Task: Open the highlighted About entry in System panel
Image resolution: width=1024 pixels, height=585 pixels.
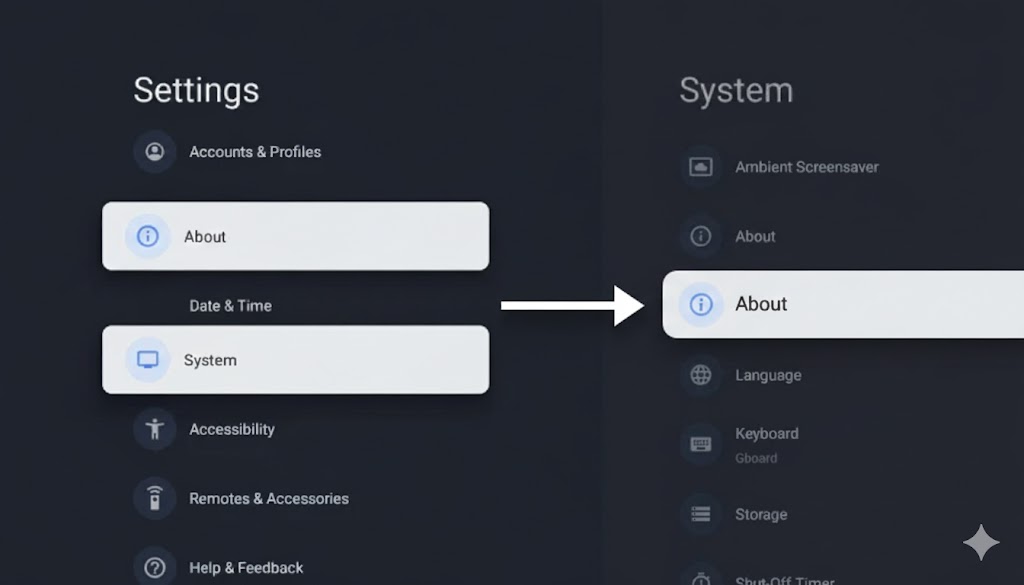Action: [x=842, y=304]
